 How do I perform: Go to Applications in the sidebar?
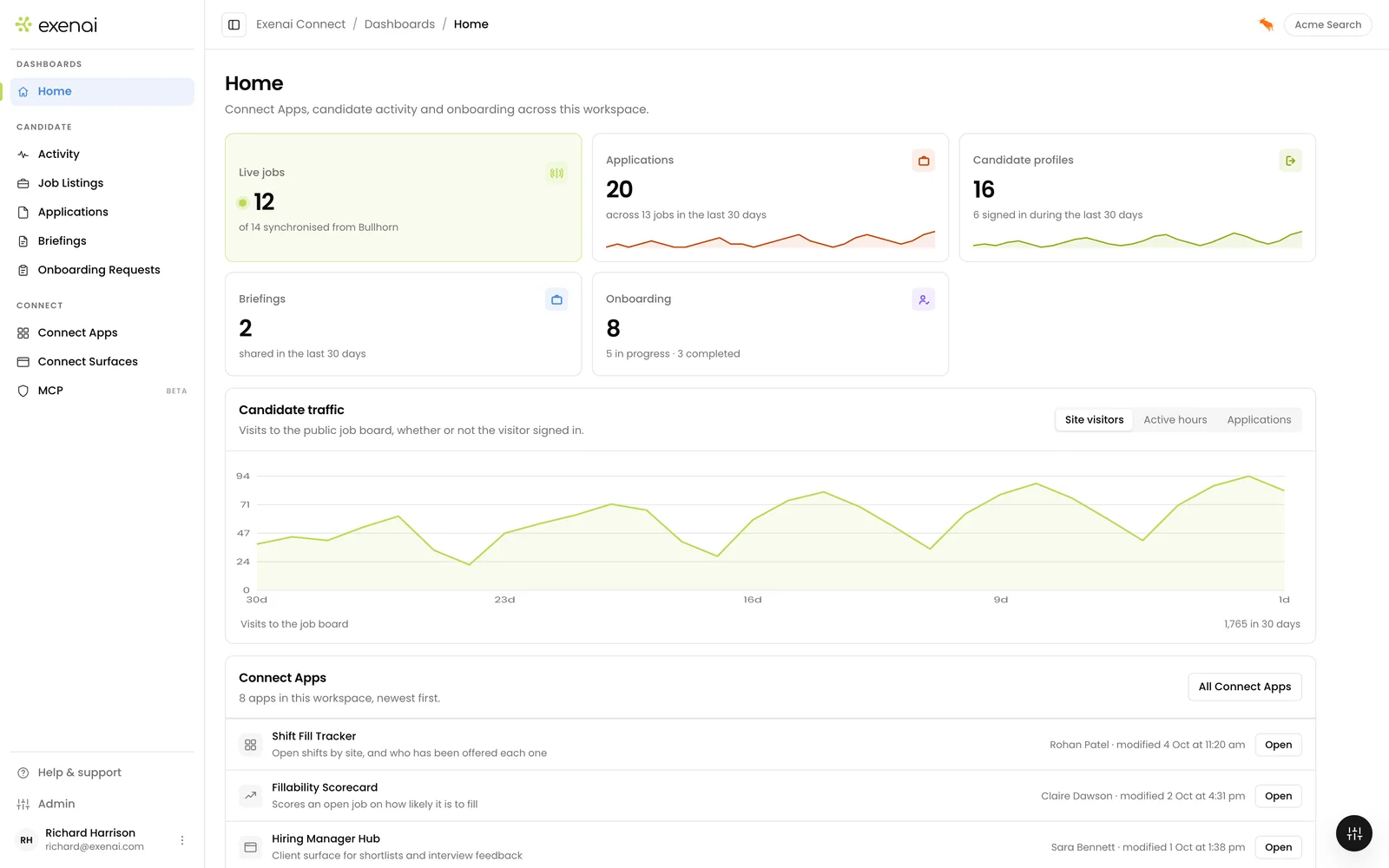click(102, 212)
